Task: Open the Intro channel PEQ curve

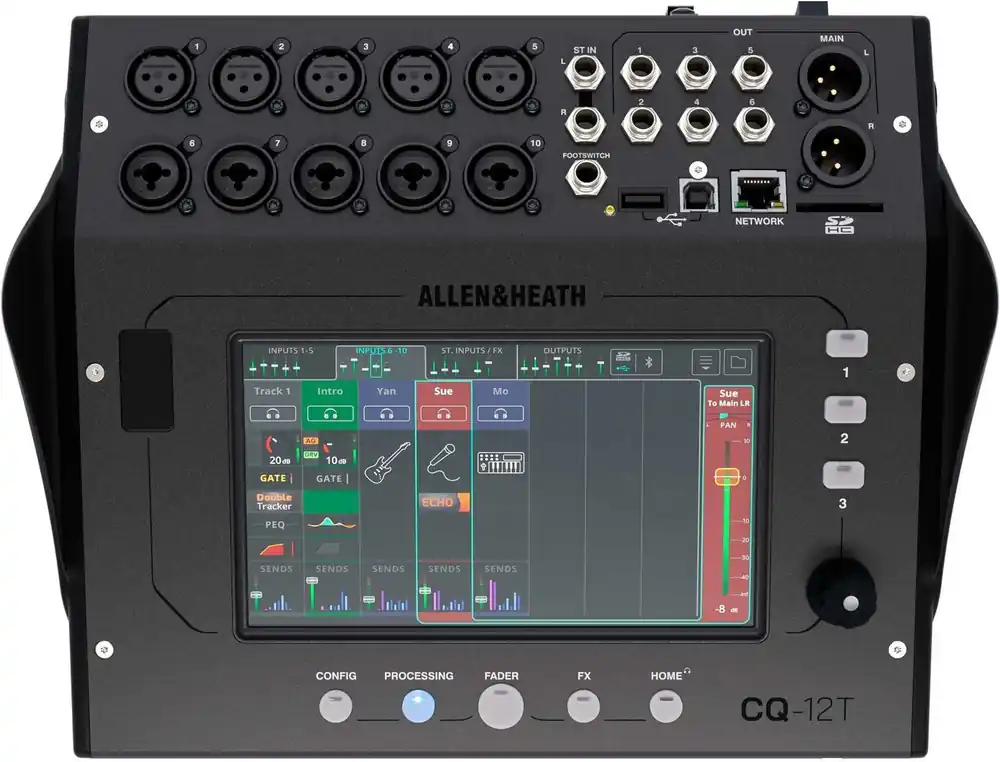Action: click(x=330, y=523)
